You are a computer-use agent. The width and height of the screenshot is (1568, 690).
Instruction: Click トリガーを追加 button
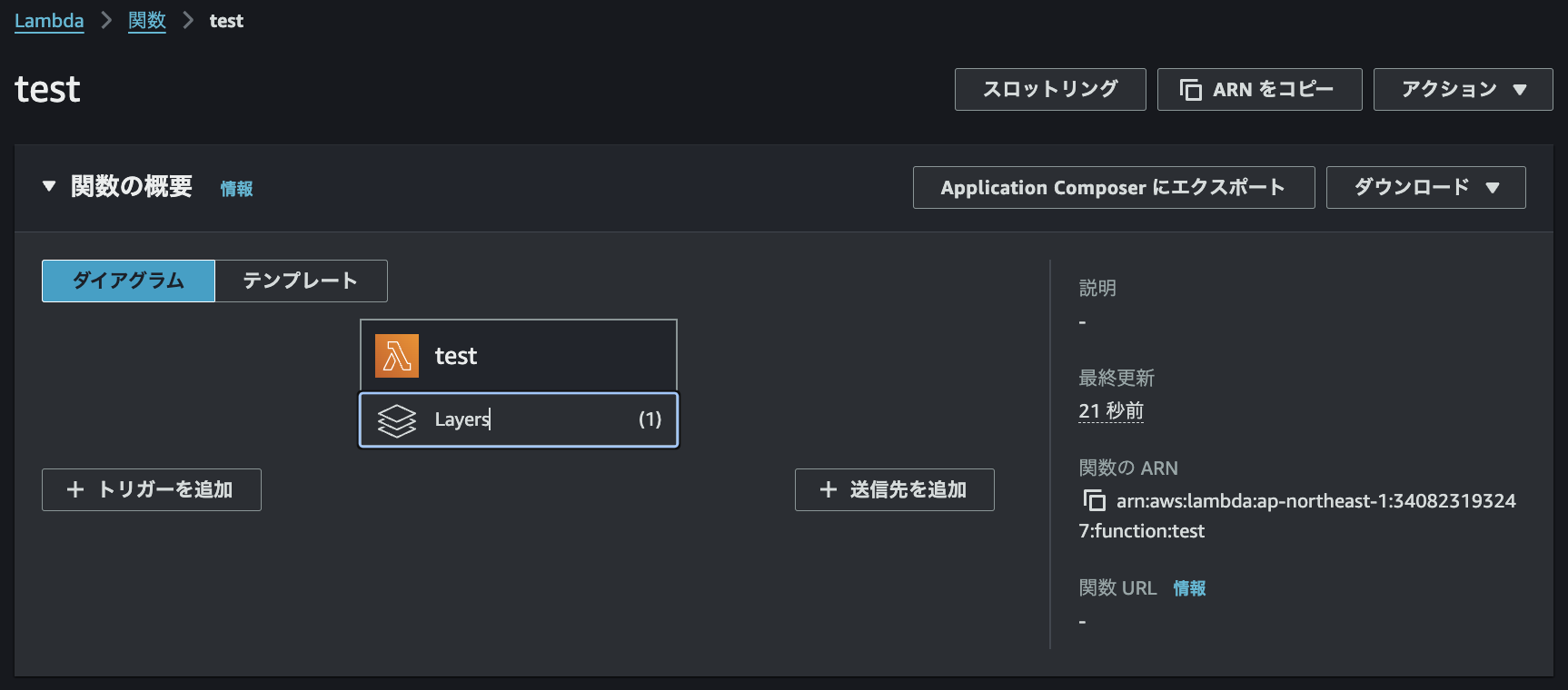(152, 489)
